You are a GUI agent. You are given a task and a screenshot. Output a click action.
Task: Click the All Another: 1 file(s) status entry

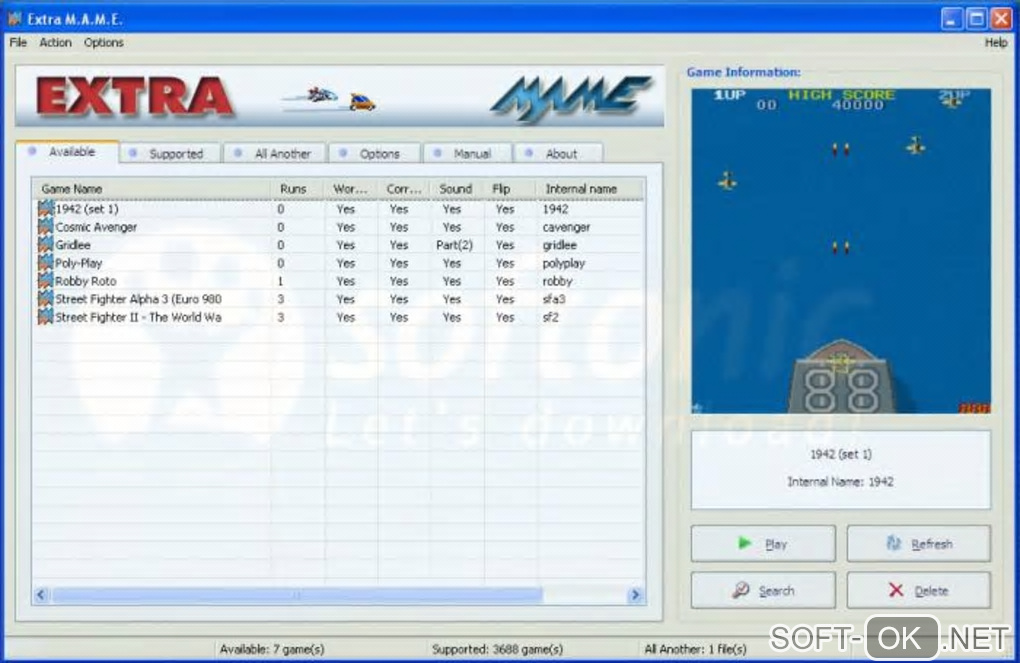click(695, 649)
